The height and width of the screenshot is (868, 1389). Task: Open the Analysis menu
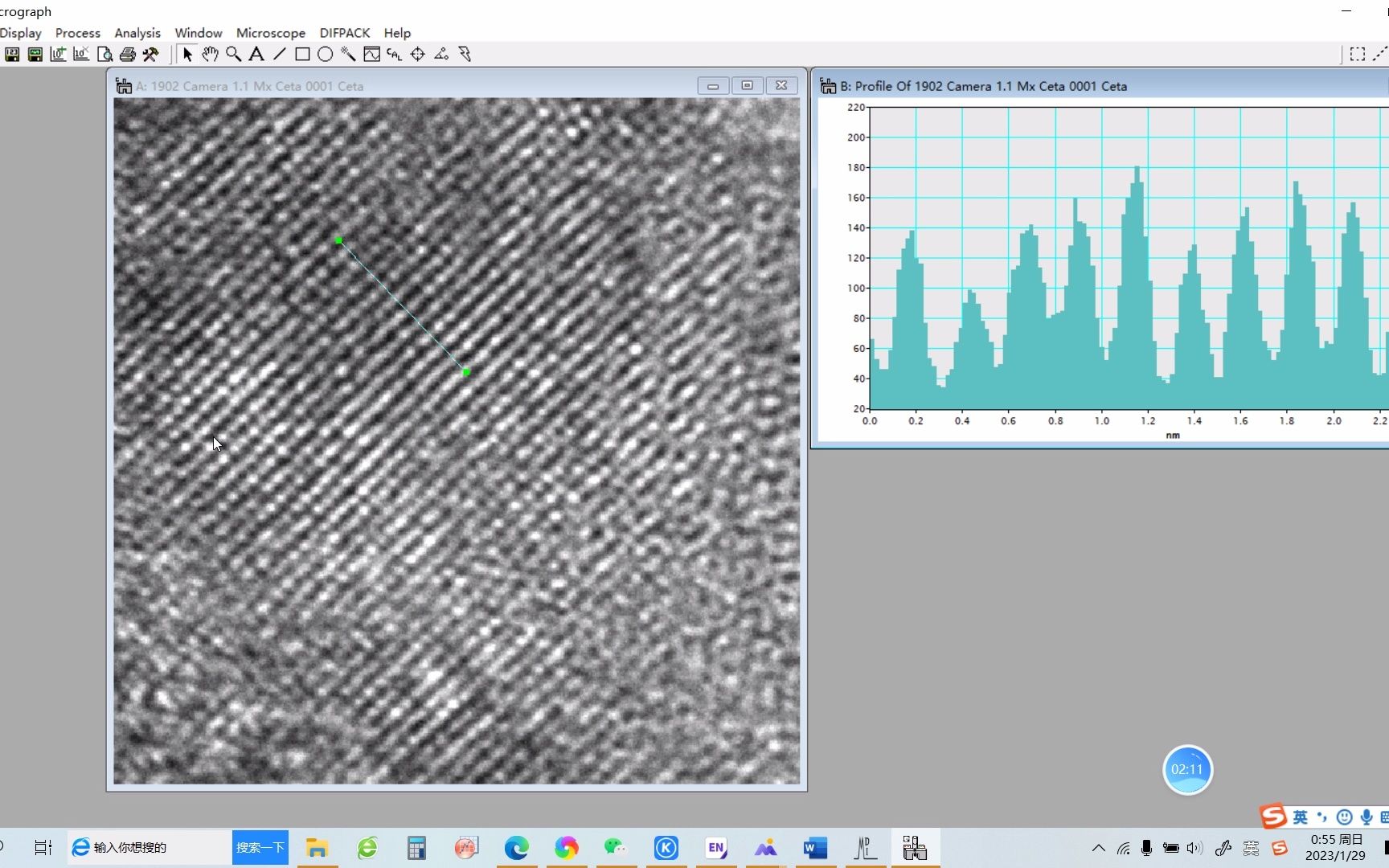coord(137,33)
